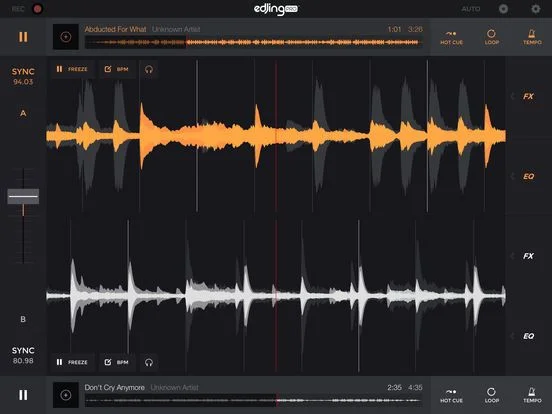Seek in the Abducted For What waveform overview

[x=253, y=43]
